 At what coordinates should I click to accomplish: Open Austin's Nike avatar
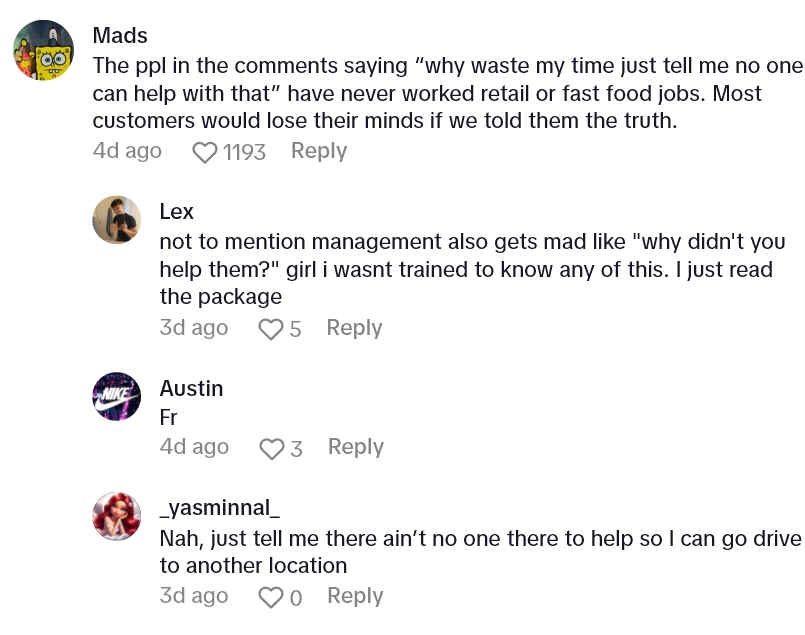point(117,396)
